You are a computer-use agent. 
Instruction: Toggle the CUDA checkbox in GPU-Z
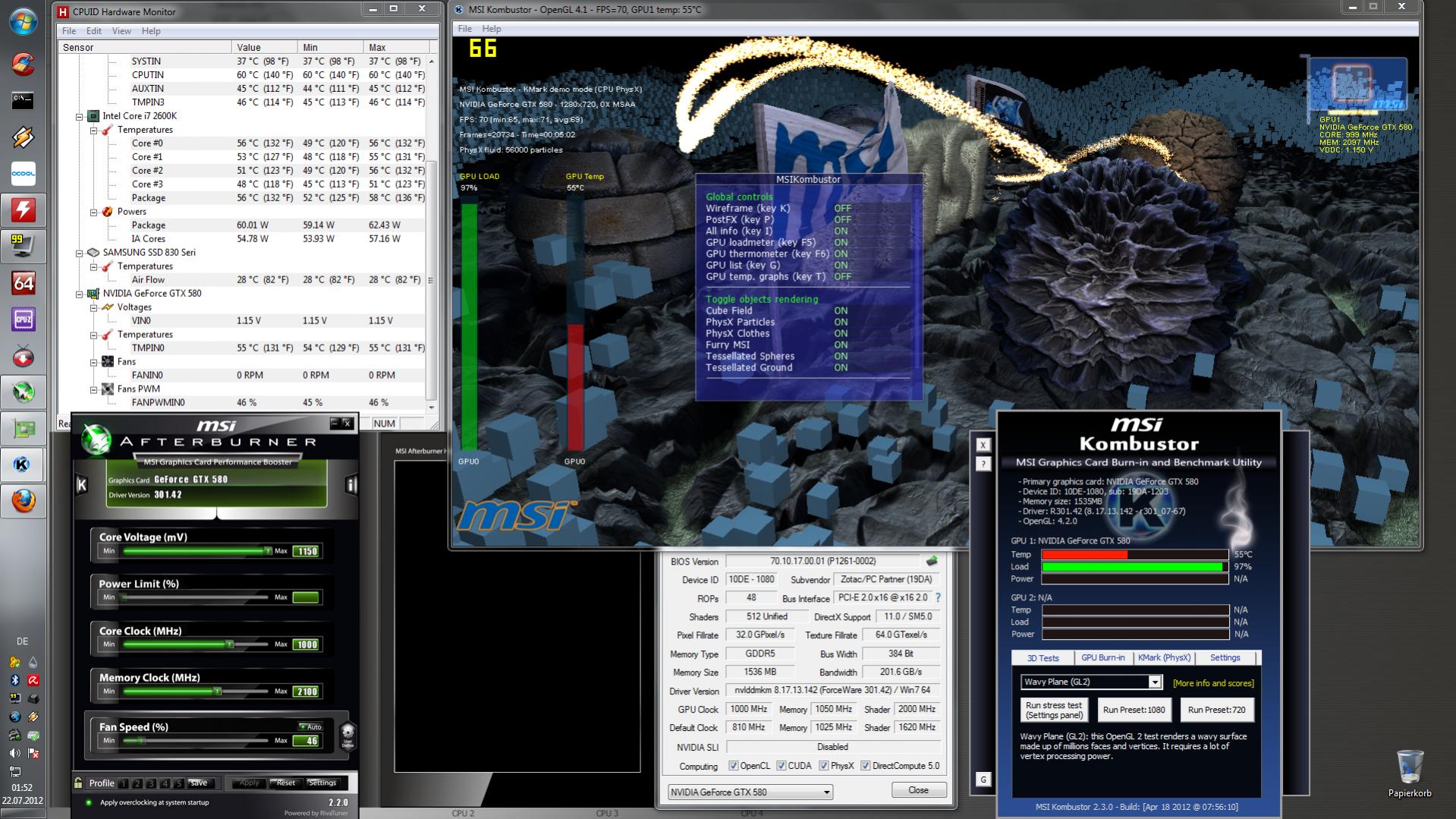pyautogui.click(x=781, y=766)
